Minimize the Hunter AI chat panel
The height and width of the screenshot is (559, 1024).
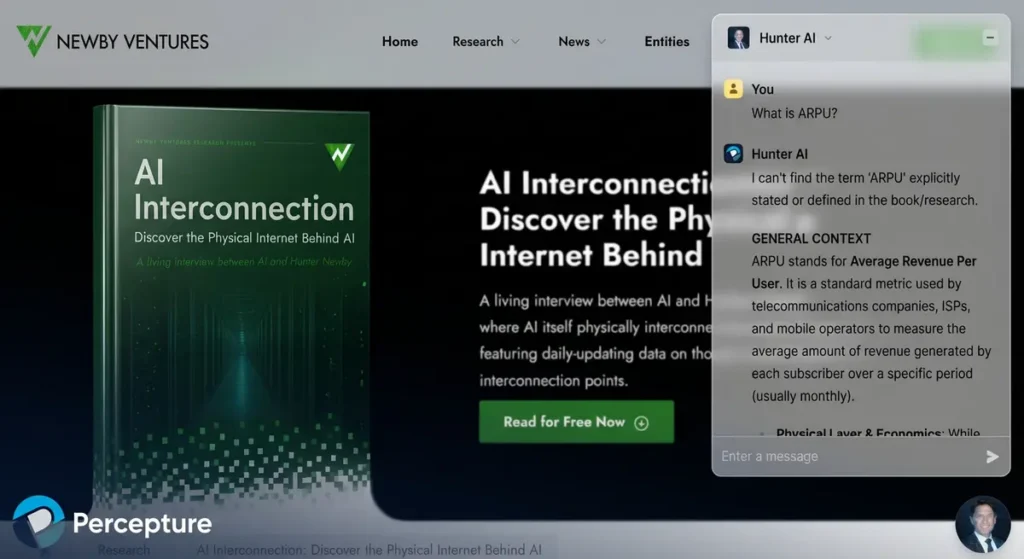tap(990, 38)
